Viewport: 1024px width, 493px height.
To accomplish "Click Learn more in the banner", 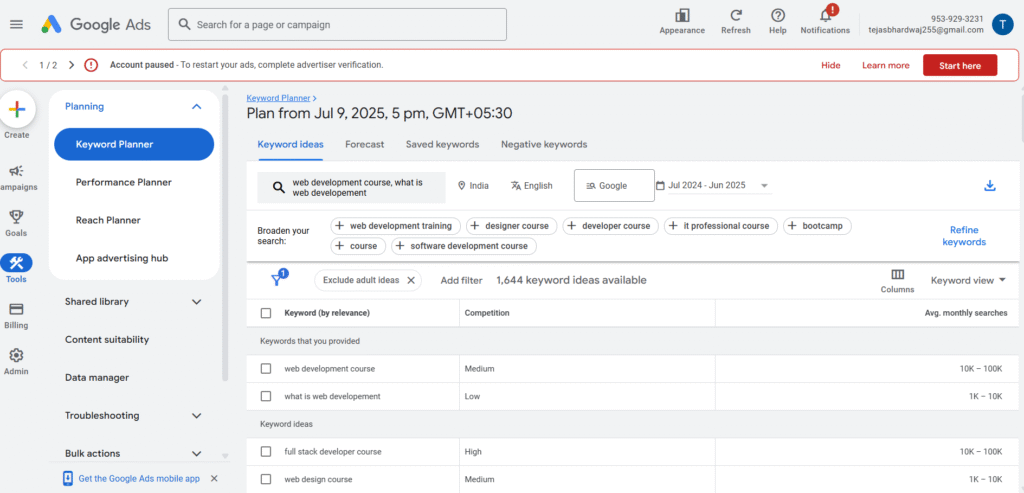I will click(885, 65).
